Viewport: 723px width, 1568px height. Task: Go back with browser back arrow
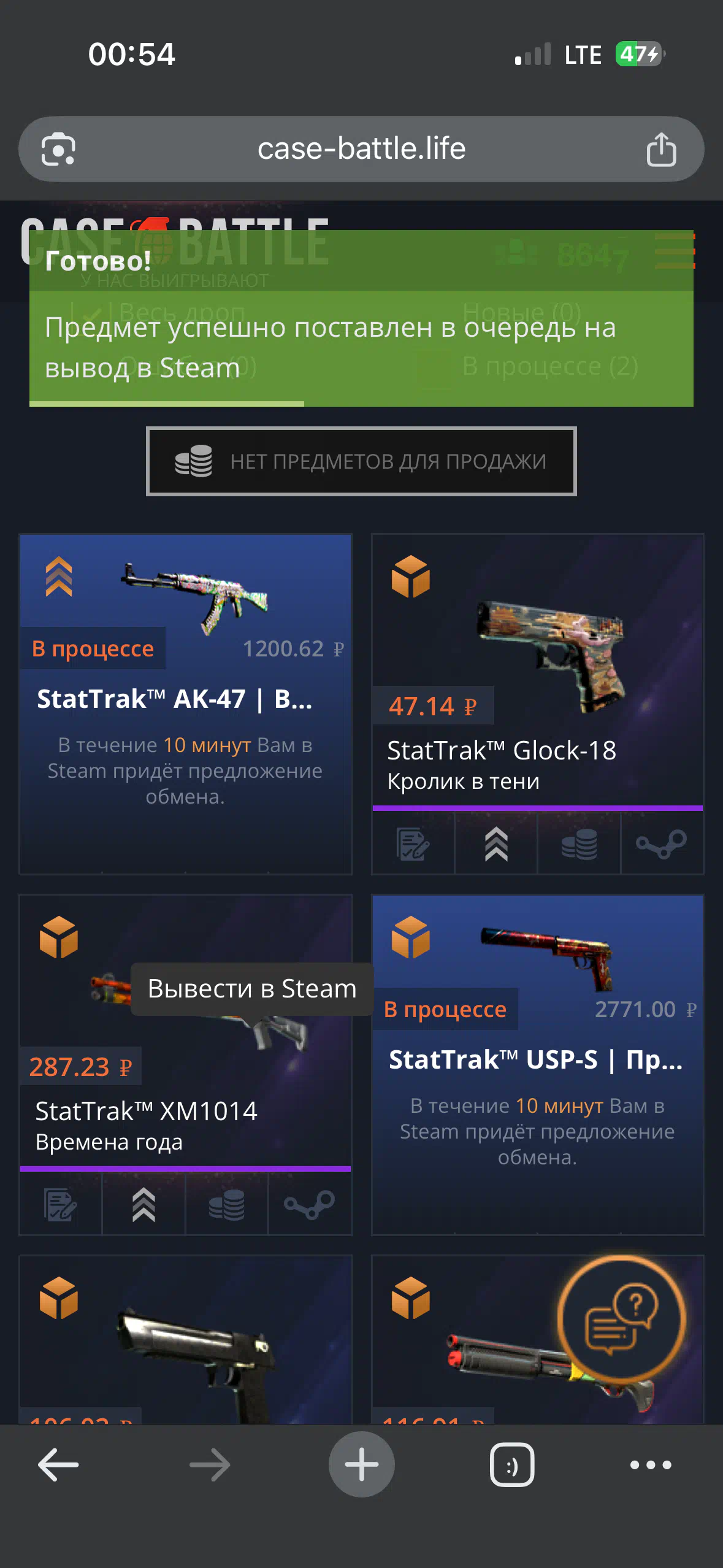point(58,1464)
